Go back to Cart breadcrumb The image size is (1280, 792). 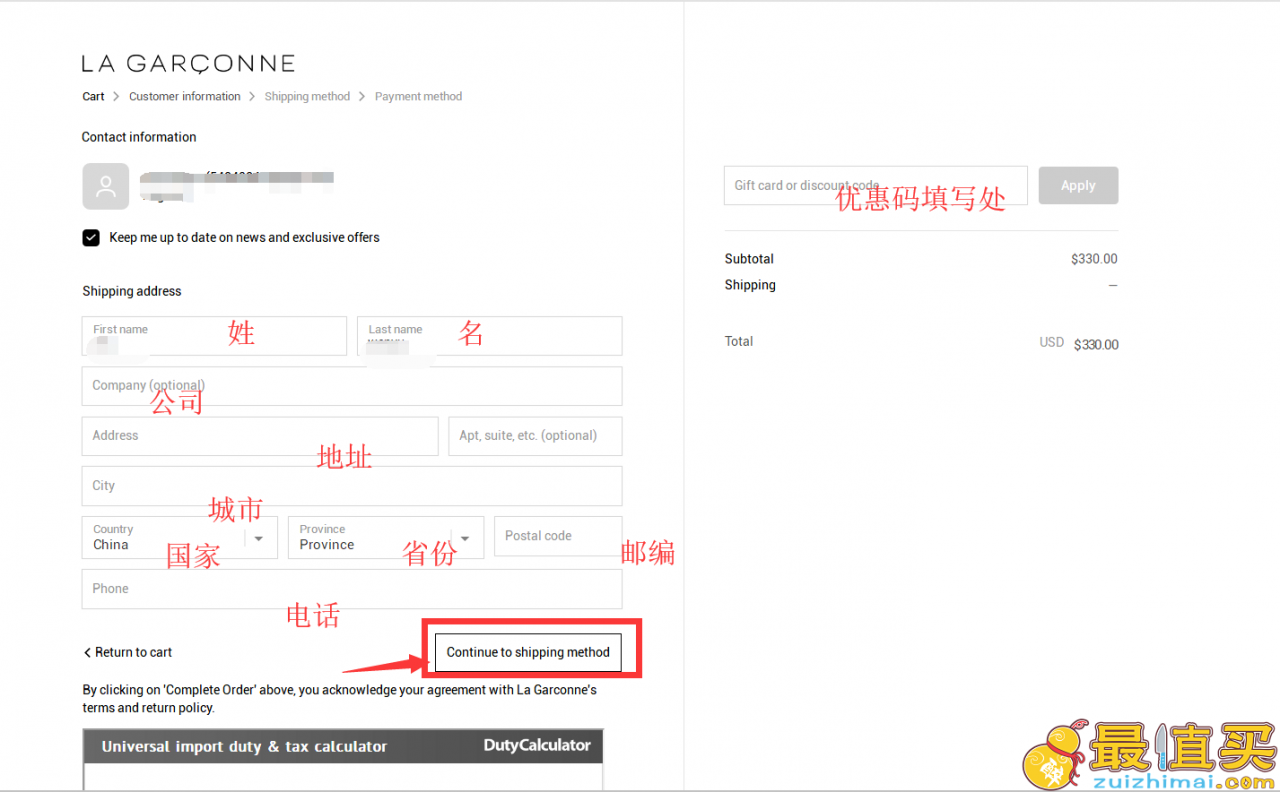[93, 97]
